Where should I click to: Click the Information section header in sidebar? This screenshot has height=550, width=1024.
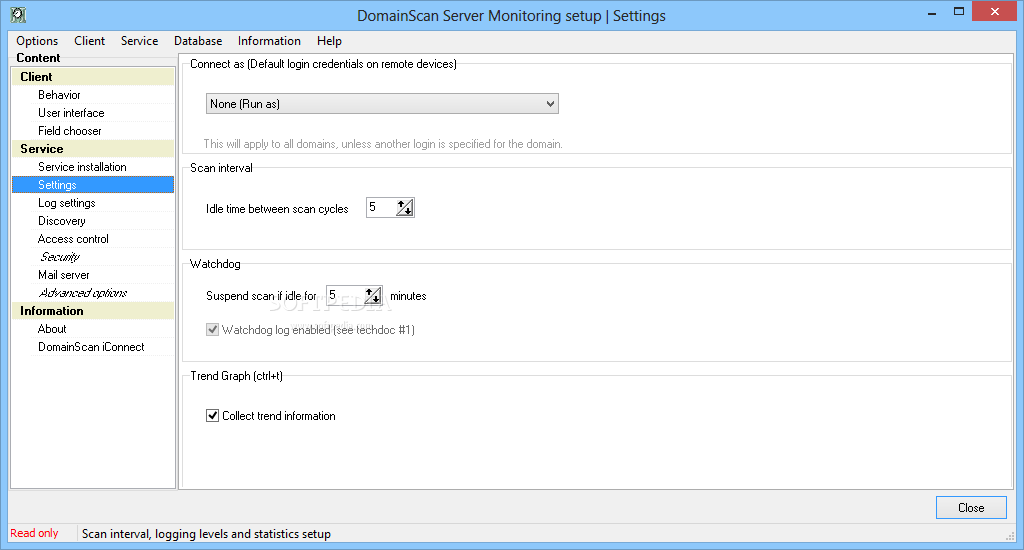pos(93,311)
